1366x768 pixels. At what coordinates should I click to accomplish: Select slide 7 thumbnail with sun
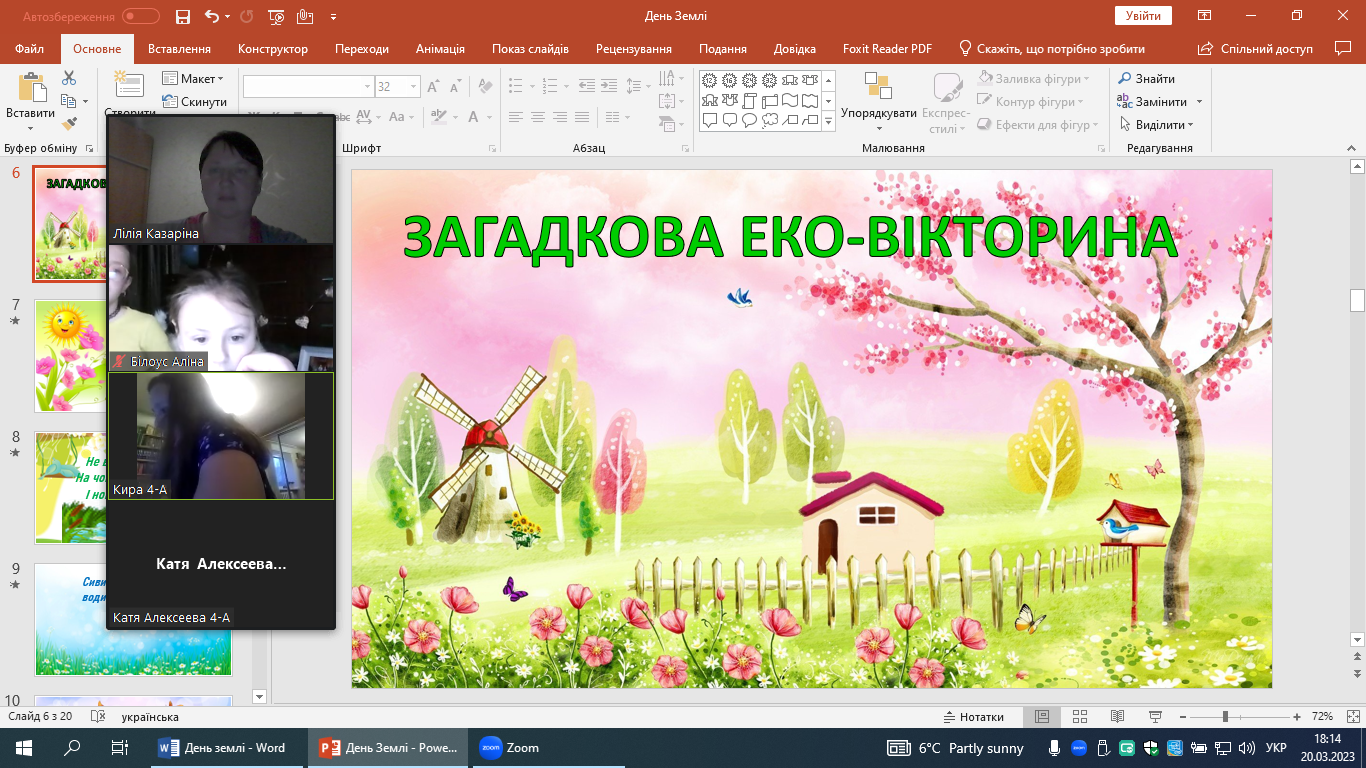point(70,355)
